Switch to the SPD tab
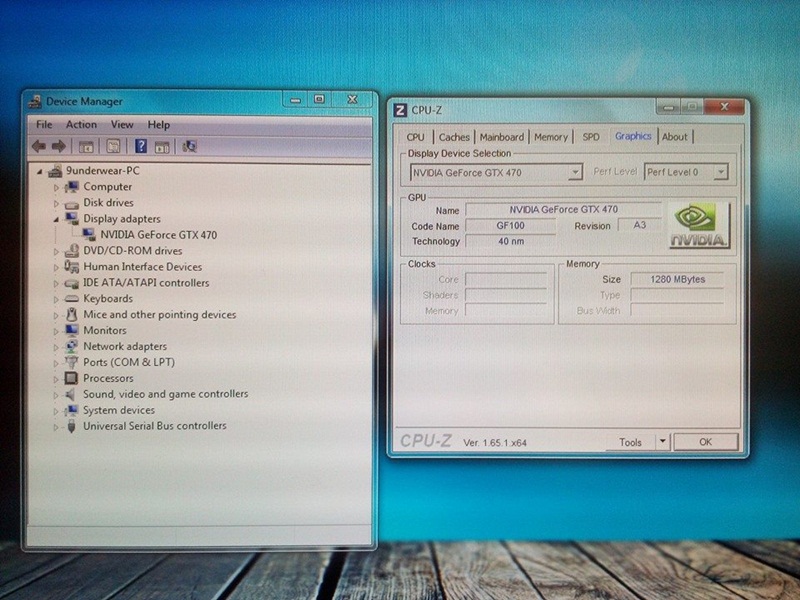 591,137
